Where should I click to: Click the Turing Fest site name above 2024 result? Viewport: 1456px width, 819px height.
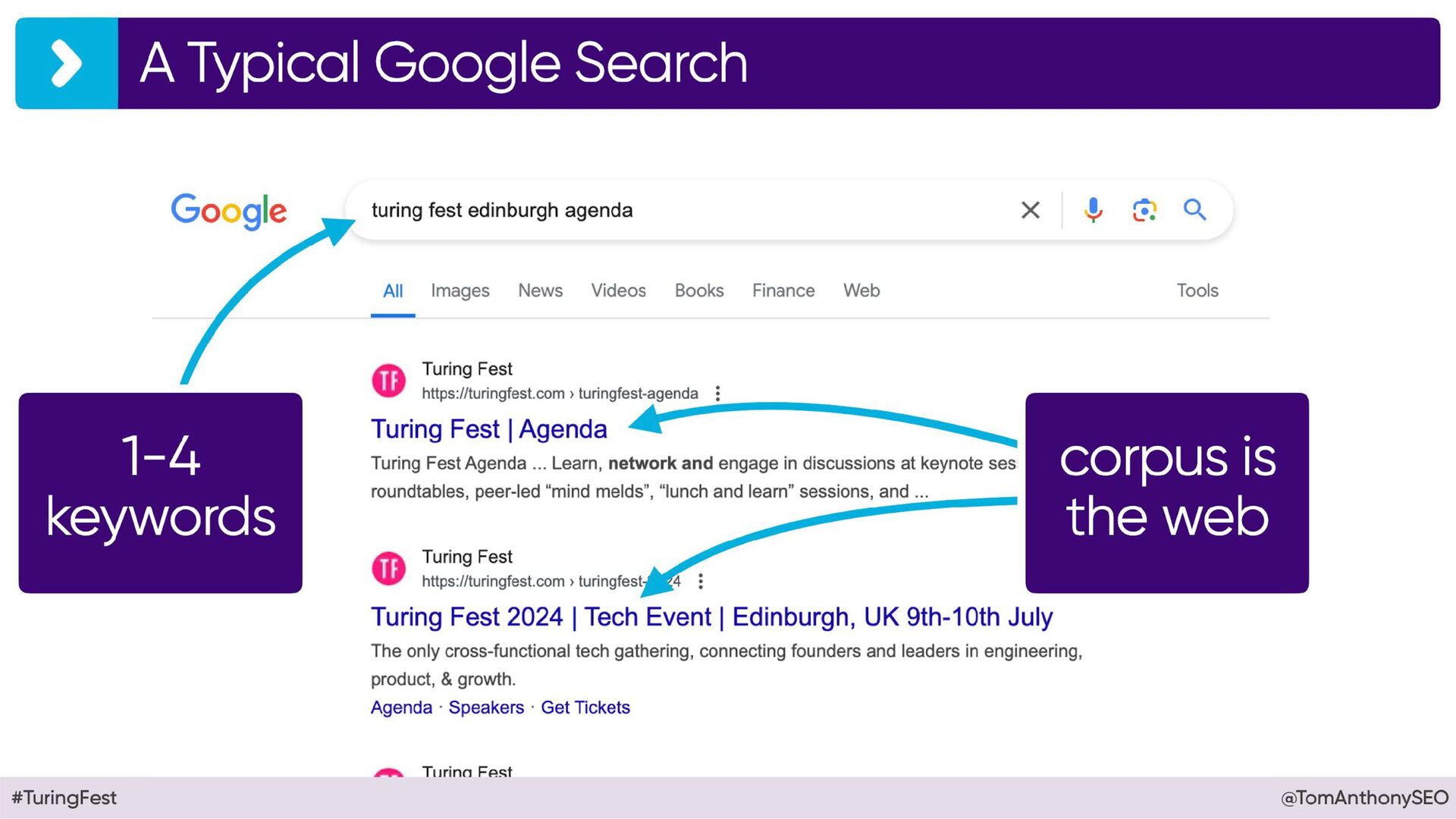pos(467,557)
